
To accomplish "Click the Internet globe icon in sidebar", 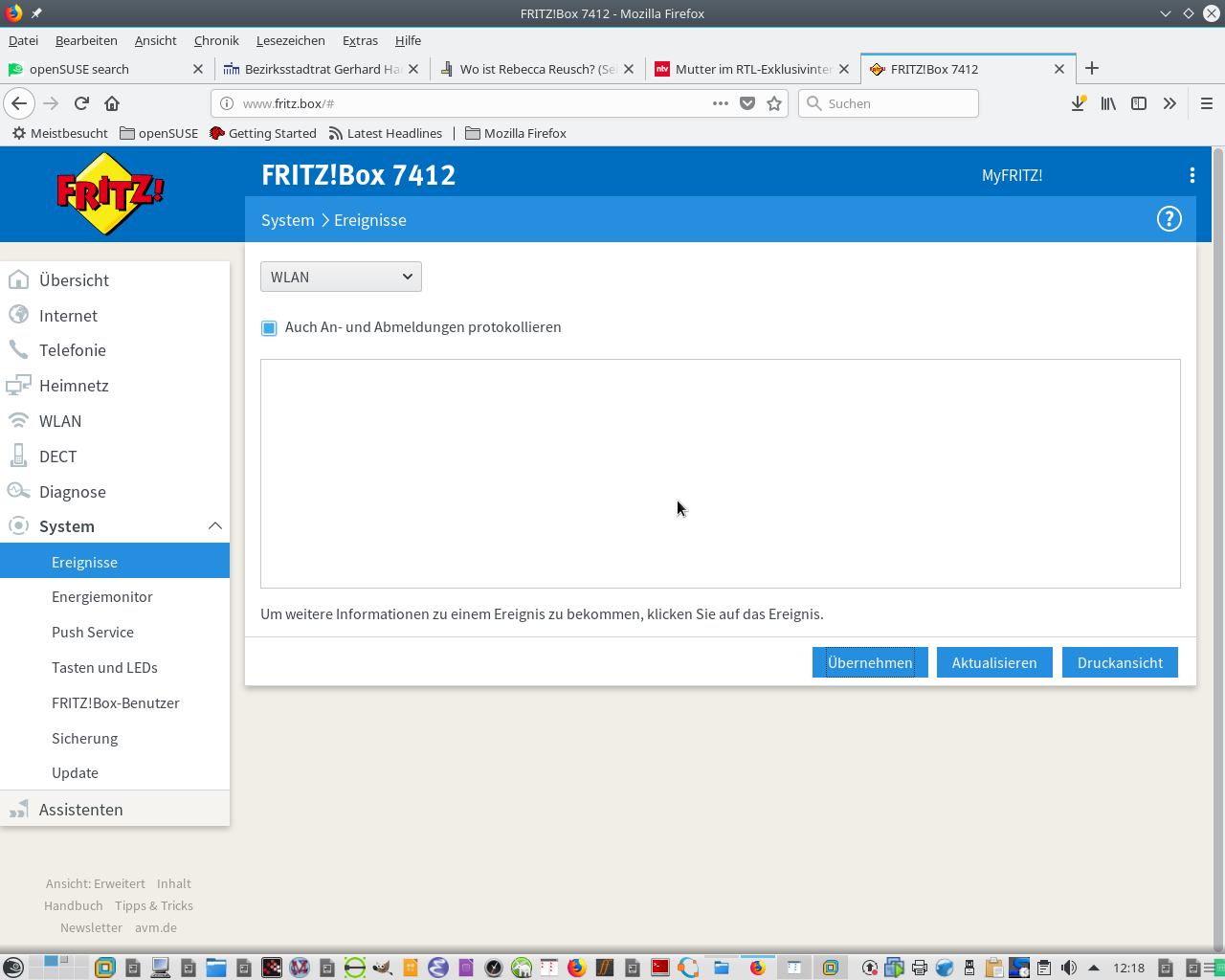I will (x=18, y=315).
